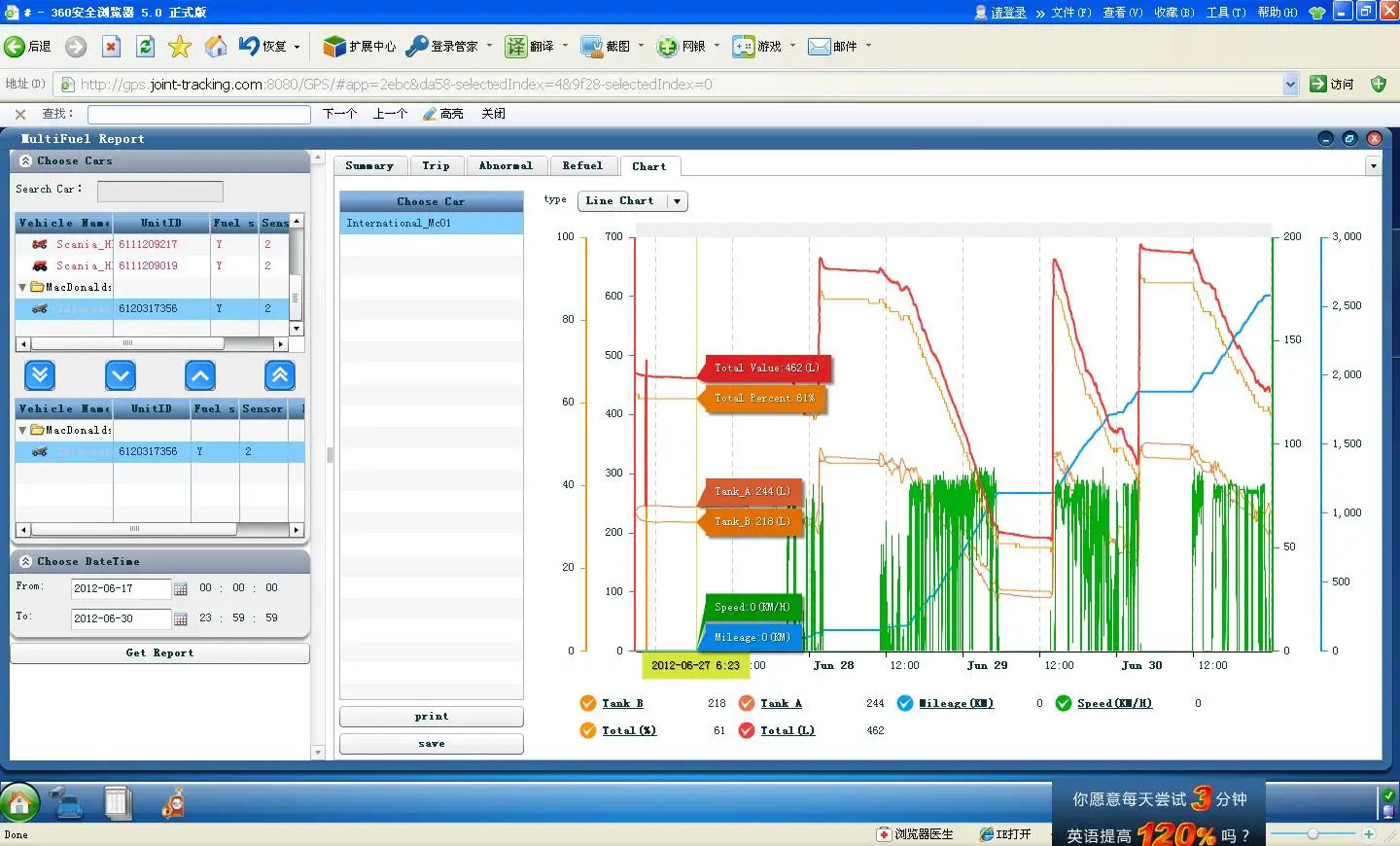Click the move all down double-arrow icon
Viewport: 1400px width, 846px height.
point(39,375)
